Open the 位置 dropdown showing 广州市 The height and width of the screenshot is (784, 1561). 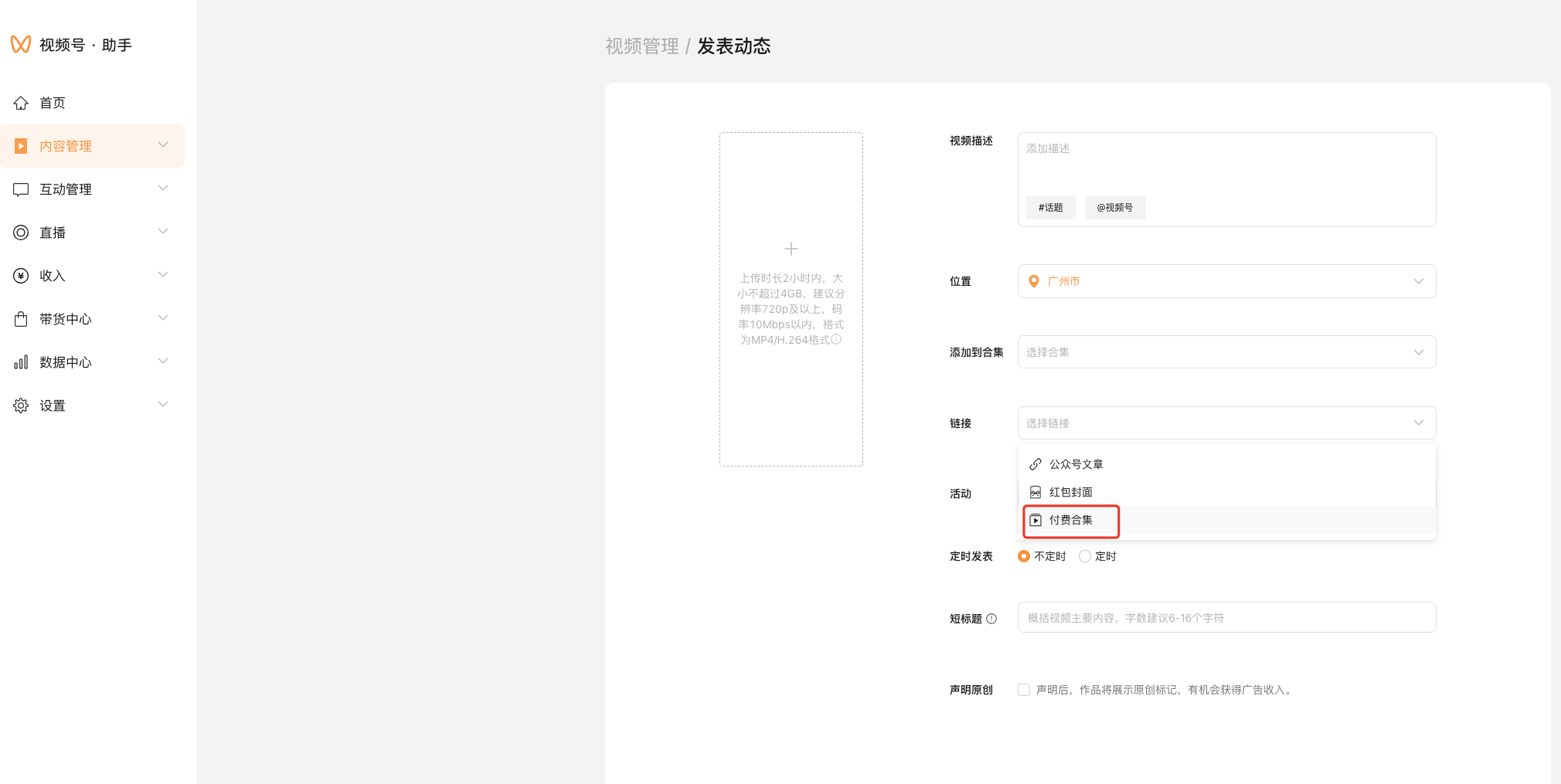pos(1226,281)
